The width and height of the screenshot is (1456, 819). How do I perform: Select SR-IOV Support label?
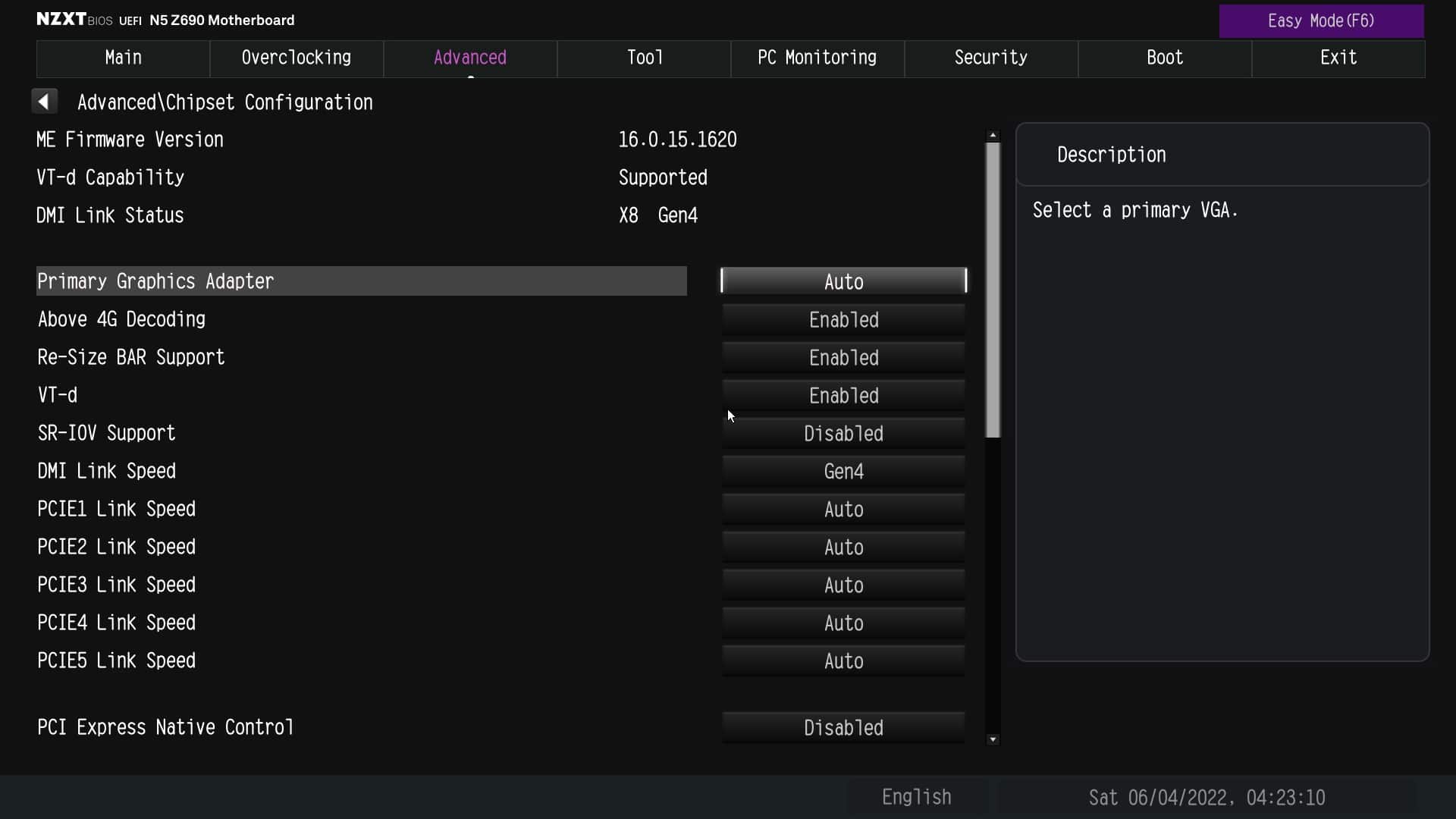point(106,433)
